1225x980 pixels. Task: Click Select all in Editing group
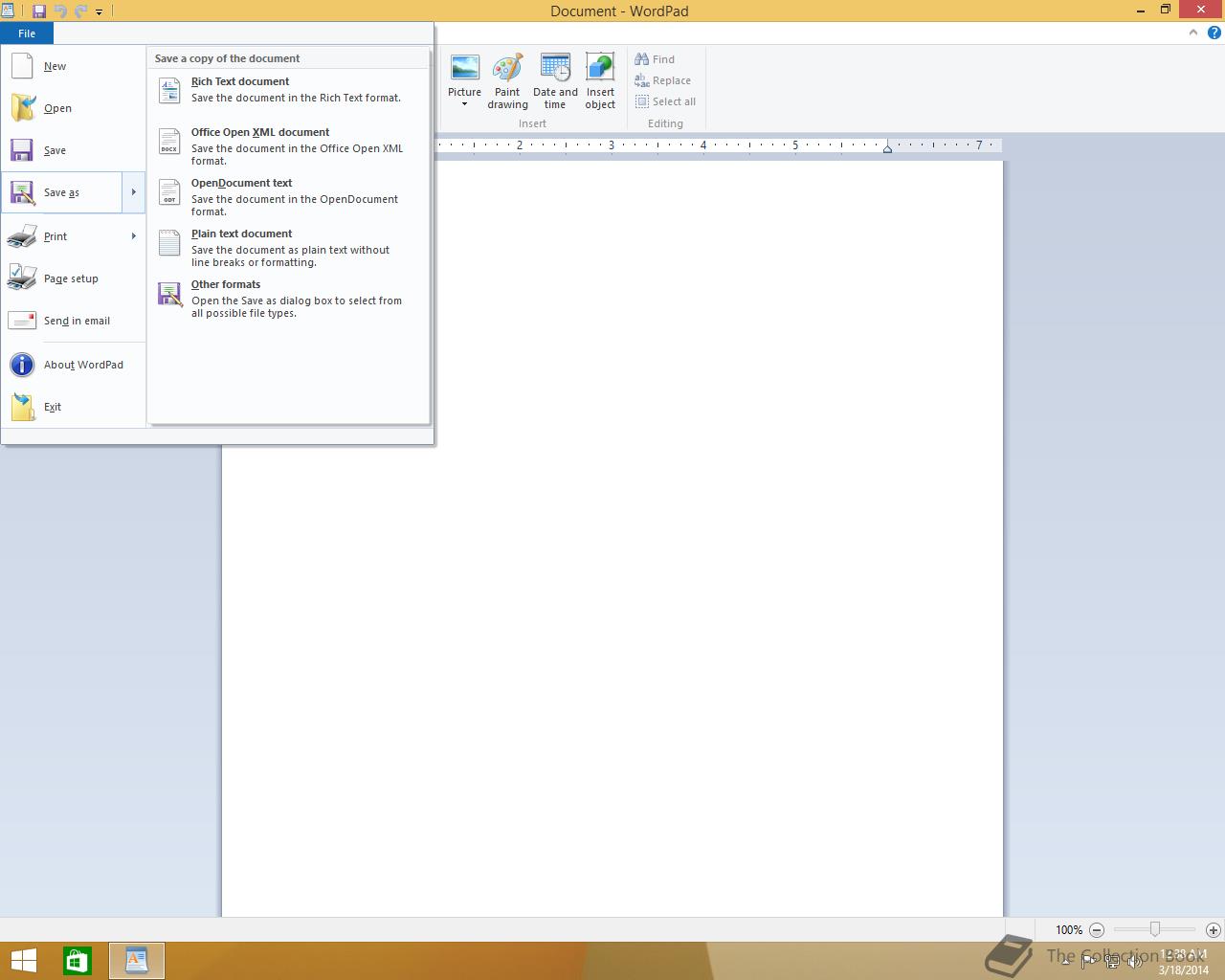pyautogui.click(x=666, y=101)
